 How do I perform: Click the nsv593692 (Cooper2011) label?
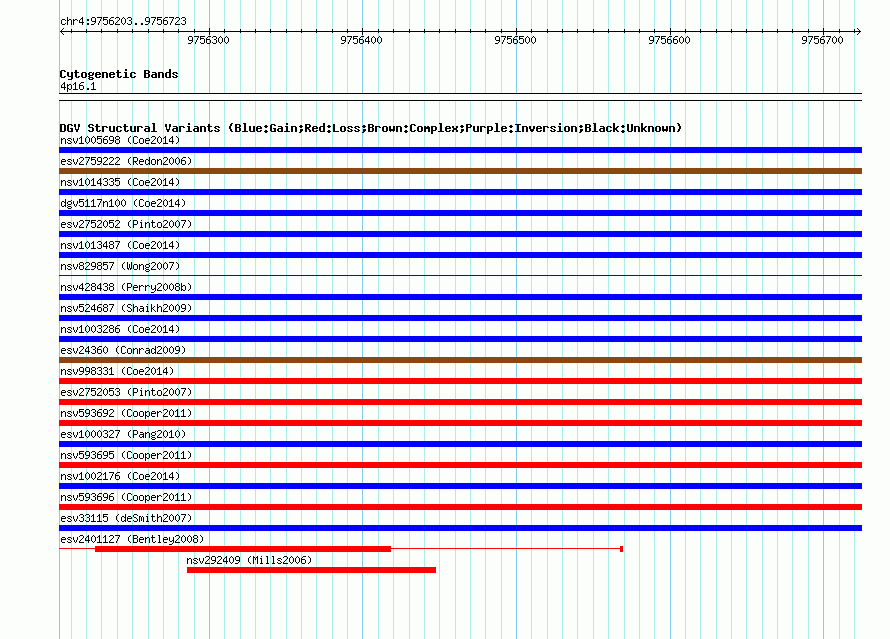126,413
